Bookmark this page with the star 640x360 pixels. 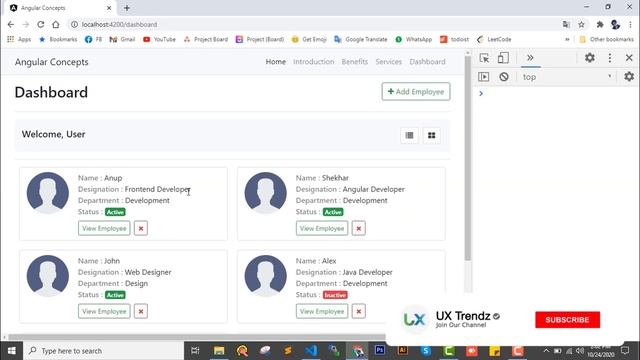point(581,24)
